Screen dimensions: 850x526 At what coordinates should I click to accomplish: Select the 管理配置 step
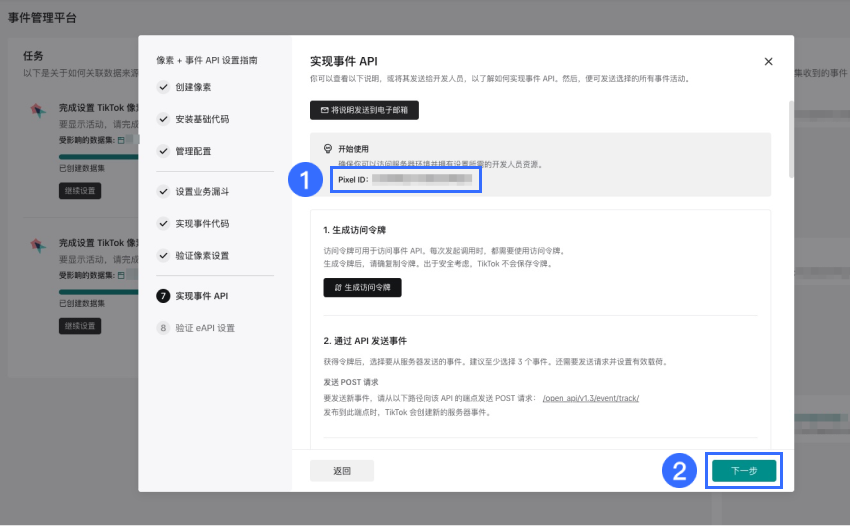[193, 151]
